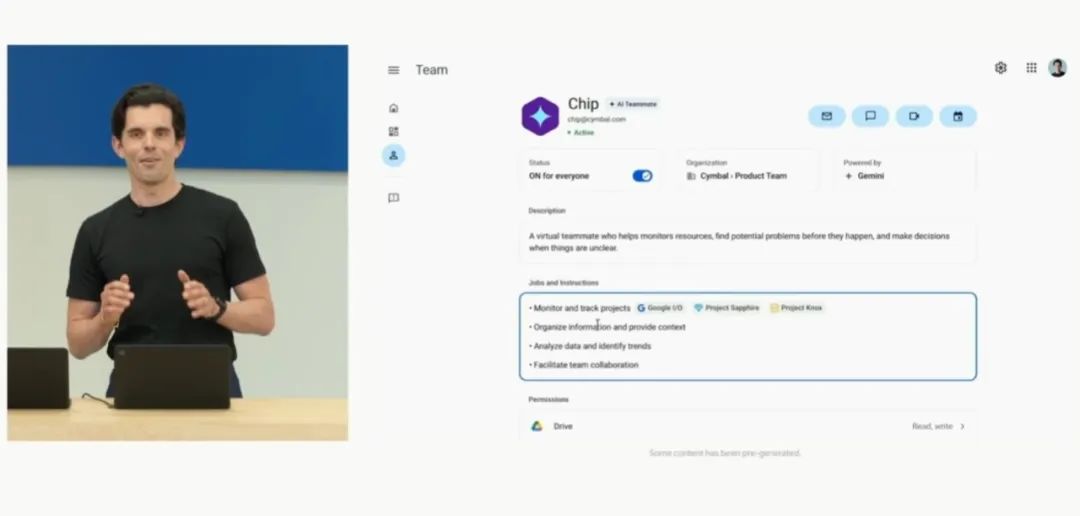1080x516 pixels.
Task: Open the Project Sapphire chip
Action: tap(726, 308)
